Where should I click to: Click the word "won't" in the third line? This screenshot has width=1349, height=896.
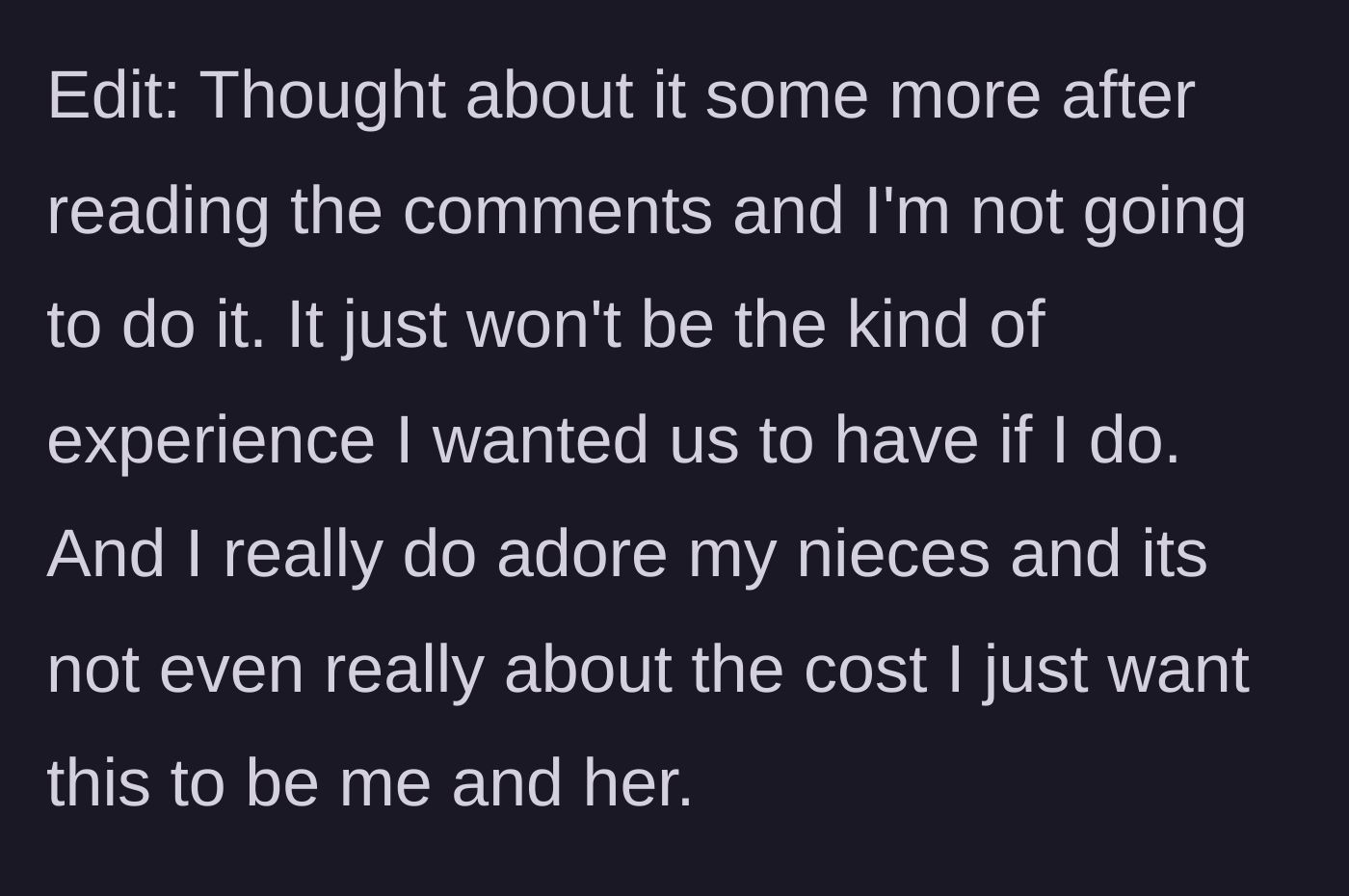tap(544, 325)
